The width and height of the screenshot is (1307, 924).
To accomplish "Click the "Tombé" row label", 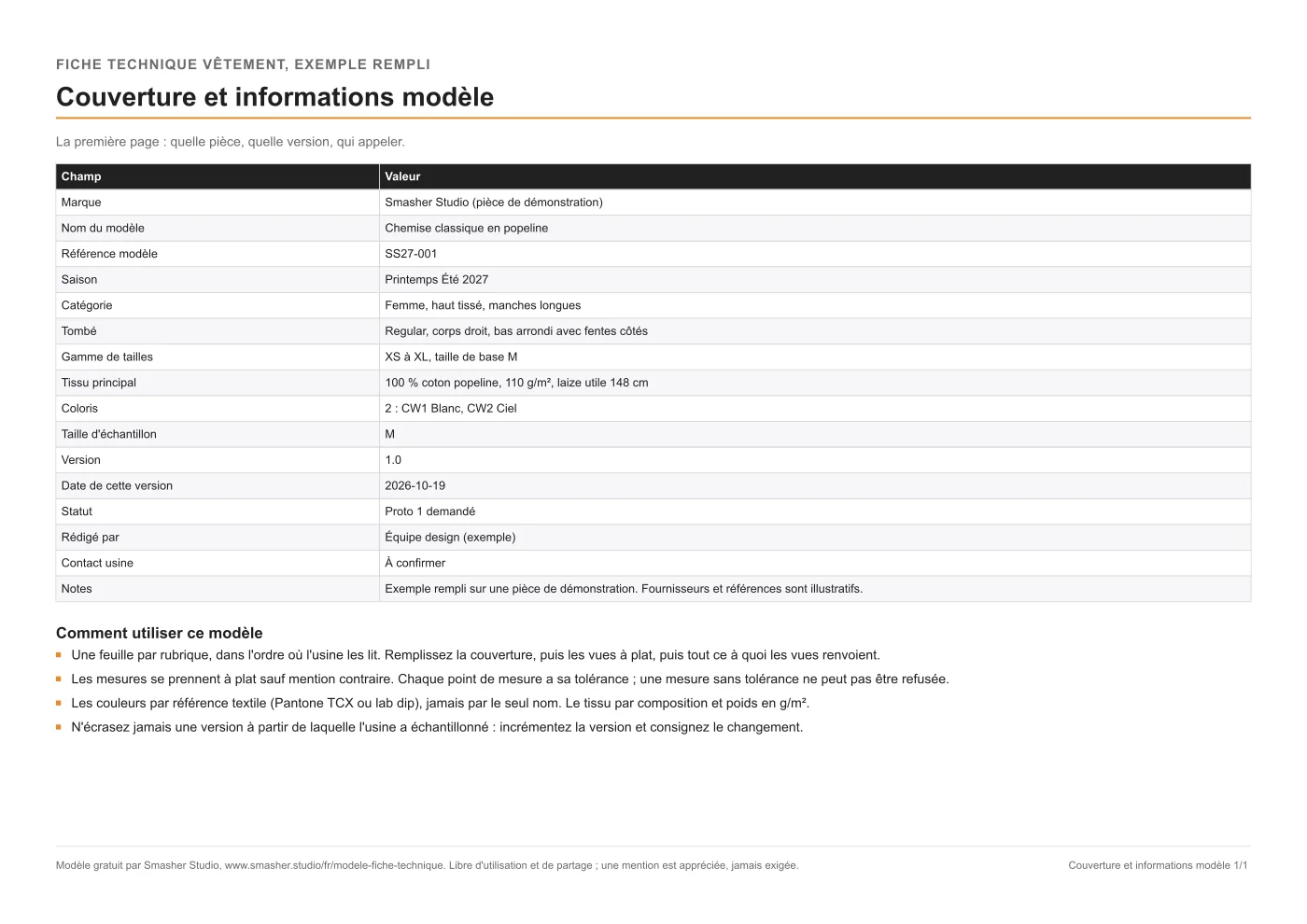I will pos(79,331).
